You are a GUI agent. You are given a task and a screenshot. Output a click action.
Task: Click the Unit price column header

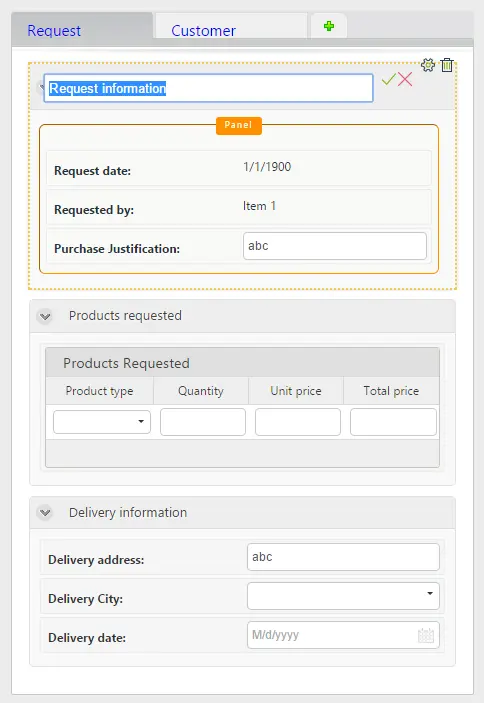tap(296, 391)
